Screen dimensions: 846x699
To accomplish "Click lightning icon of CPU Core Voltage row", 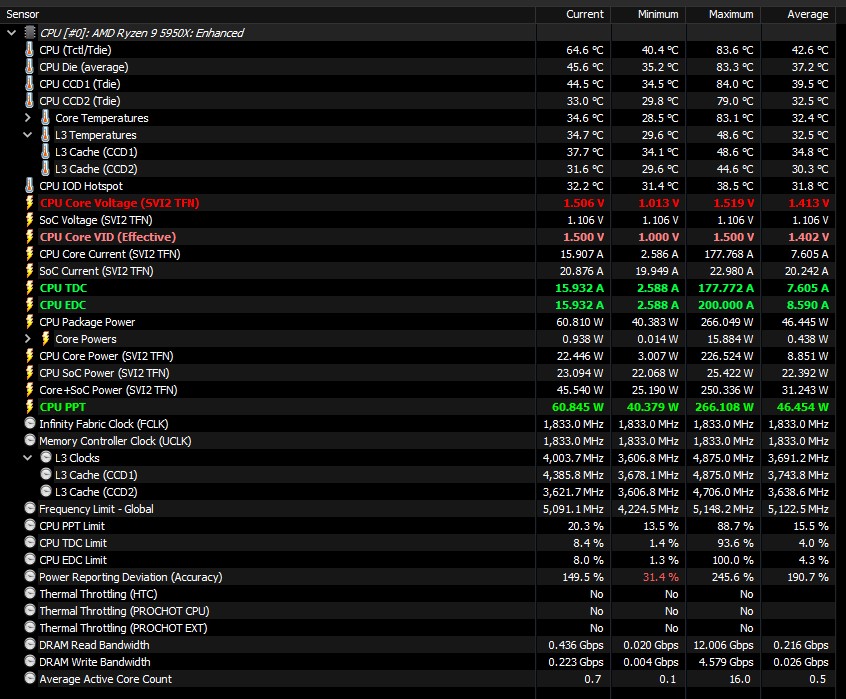I will [x=30, y=203].
